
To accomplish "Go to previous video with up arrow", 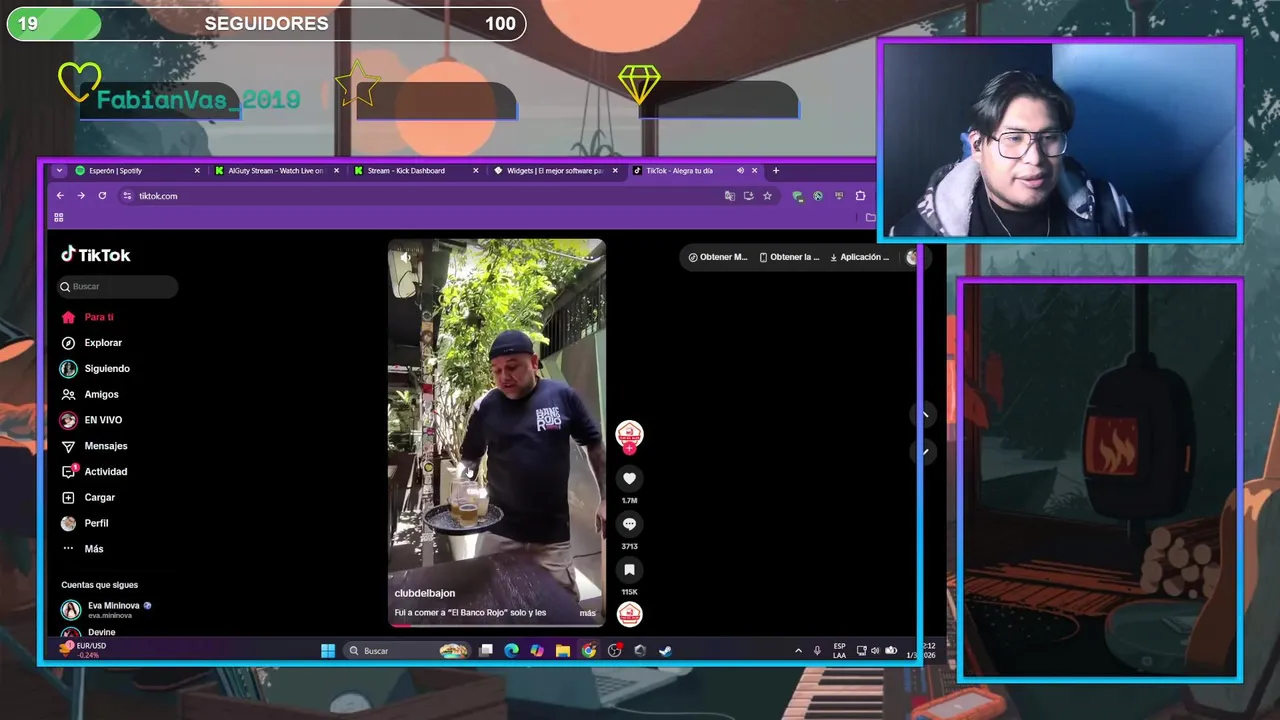I will pos(924,414).
